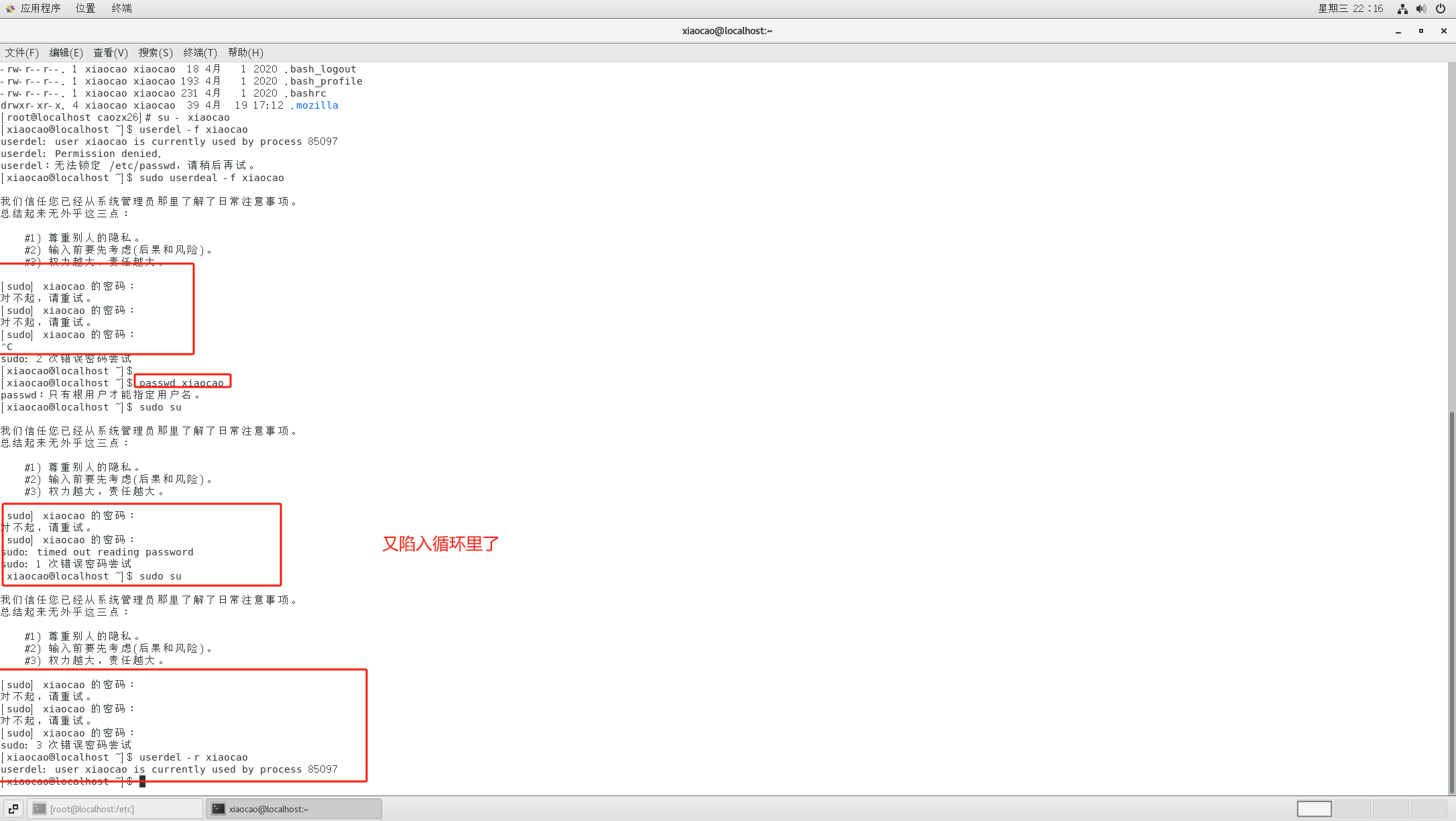Open the 编辑(E) menu

66,52
